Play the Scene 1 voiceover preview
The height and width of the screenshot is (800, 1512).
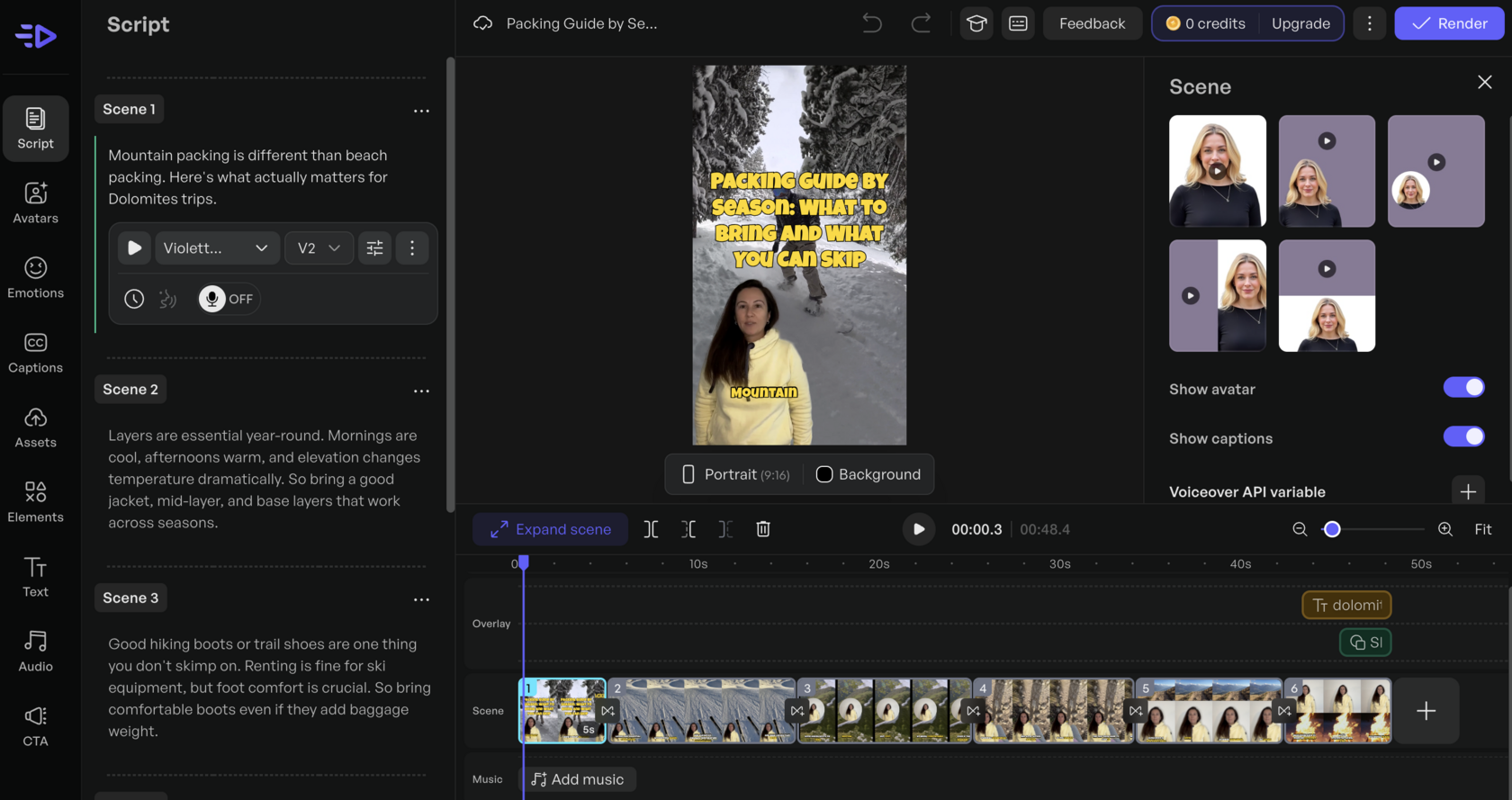134,248
